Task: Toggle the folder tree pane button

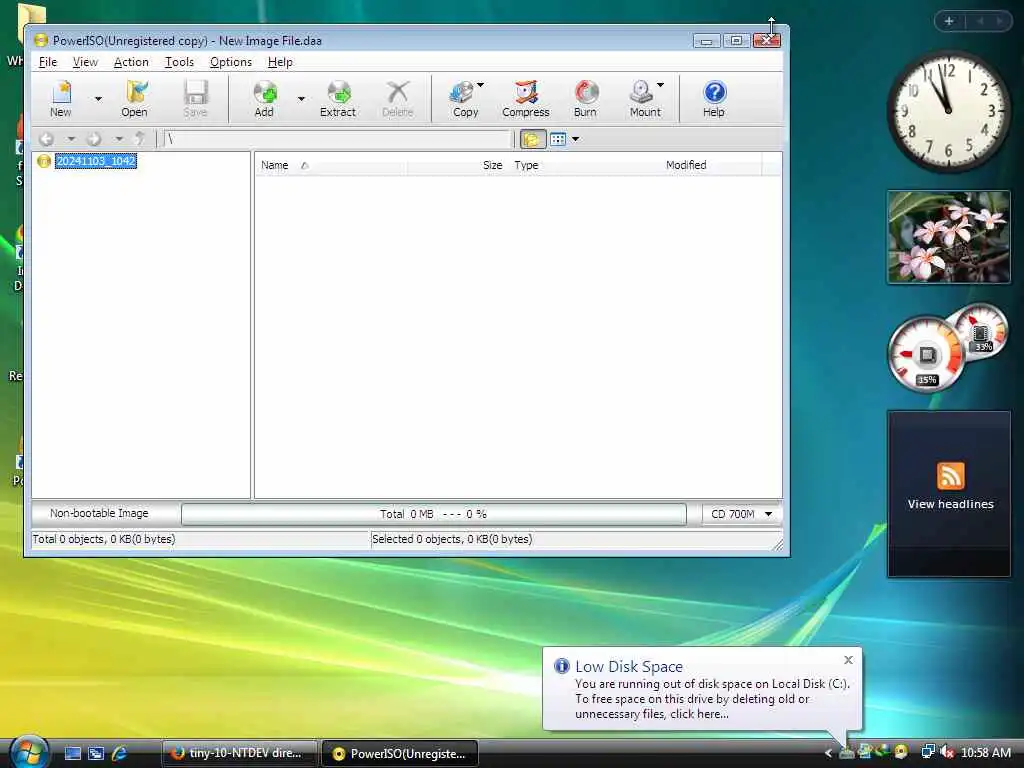Action: click(x=532, y=138)
